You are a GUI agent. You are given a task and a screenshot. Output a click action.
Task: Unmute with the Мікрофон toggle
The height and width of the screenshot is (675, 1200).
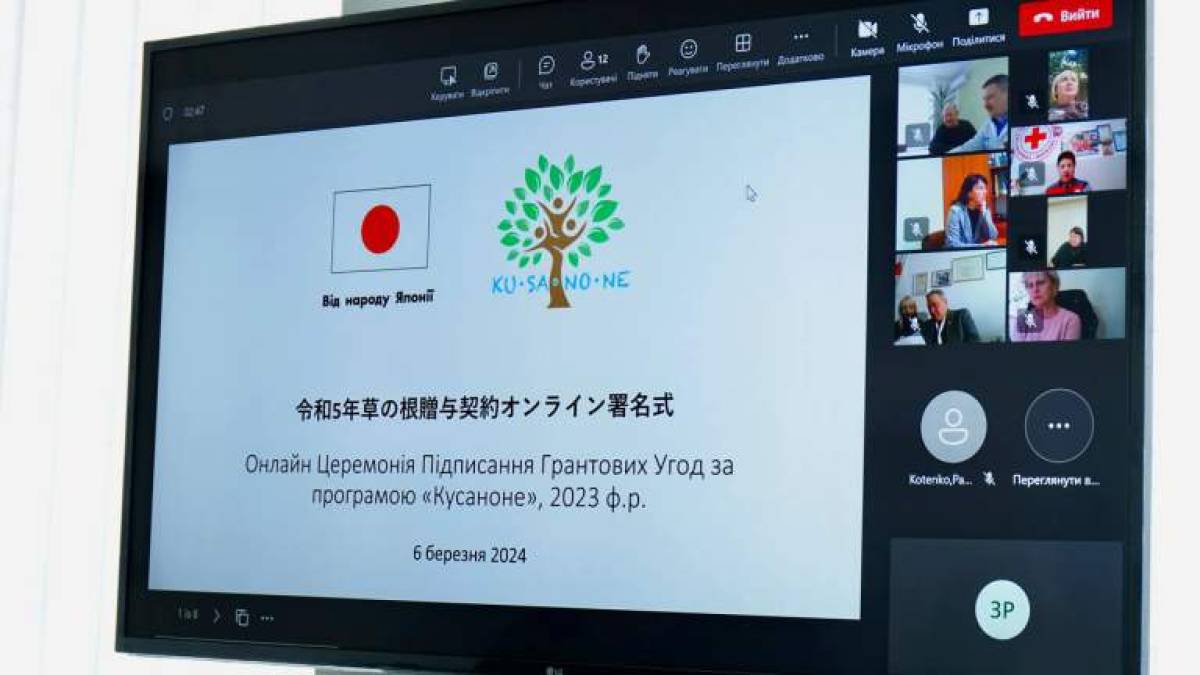(x=920, y=32)
